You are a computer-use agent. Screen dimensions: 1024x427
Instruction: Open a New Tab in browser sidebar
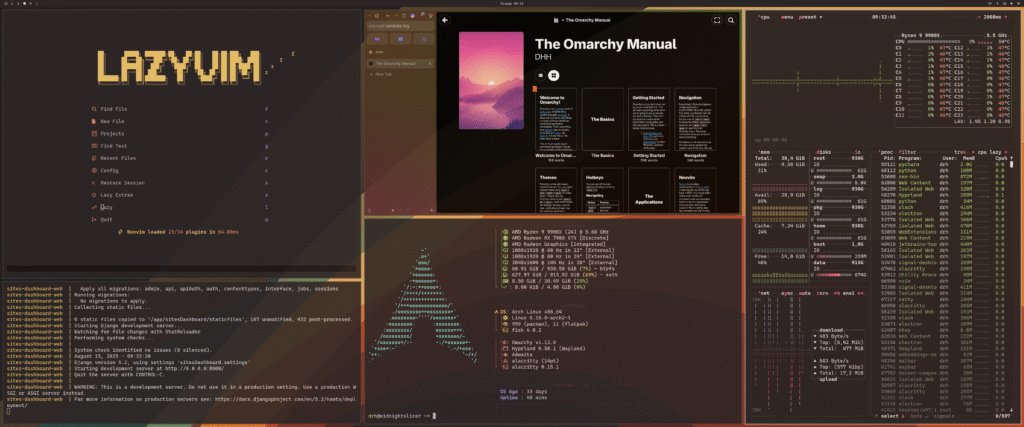coord(379,75)
